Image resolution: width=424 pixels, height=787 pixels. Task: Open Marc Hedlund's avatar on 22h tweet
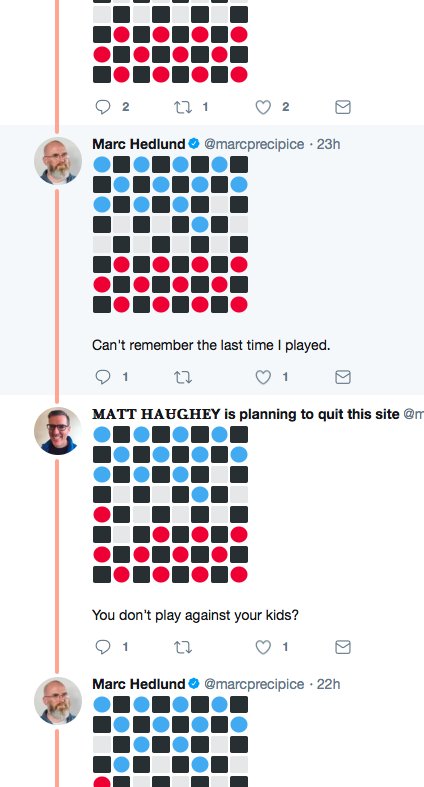click(x=58, y=701)
